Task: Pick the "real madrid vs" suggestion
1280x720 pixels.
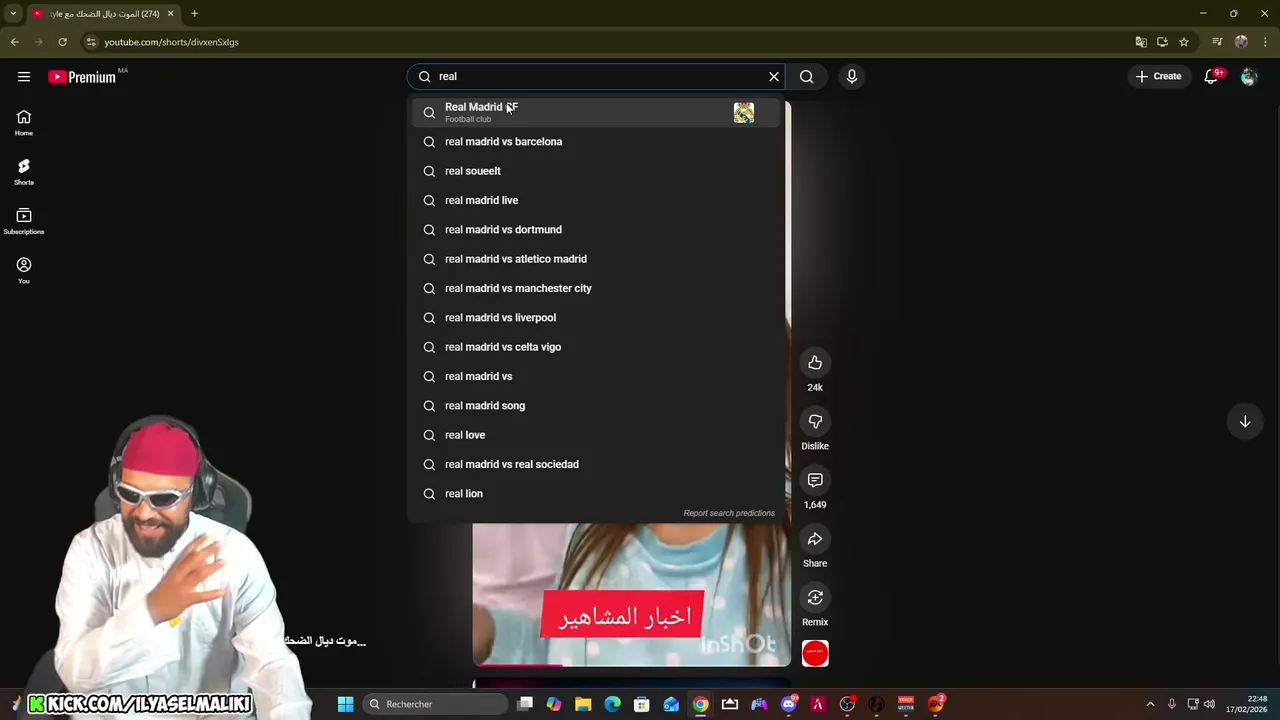Action: (597, 376)
